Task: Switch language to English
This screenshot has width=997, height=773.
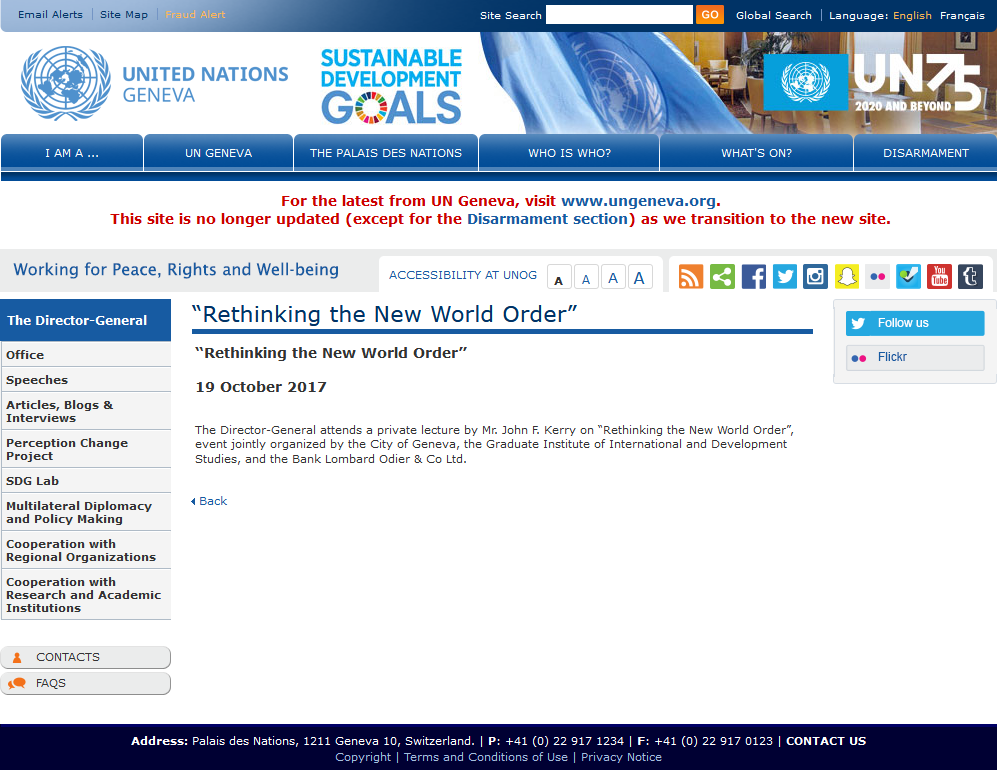Action: tap(912, 15)
